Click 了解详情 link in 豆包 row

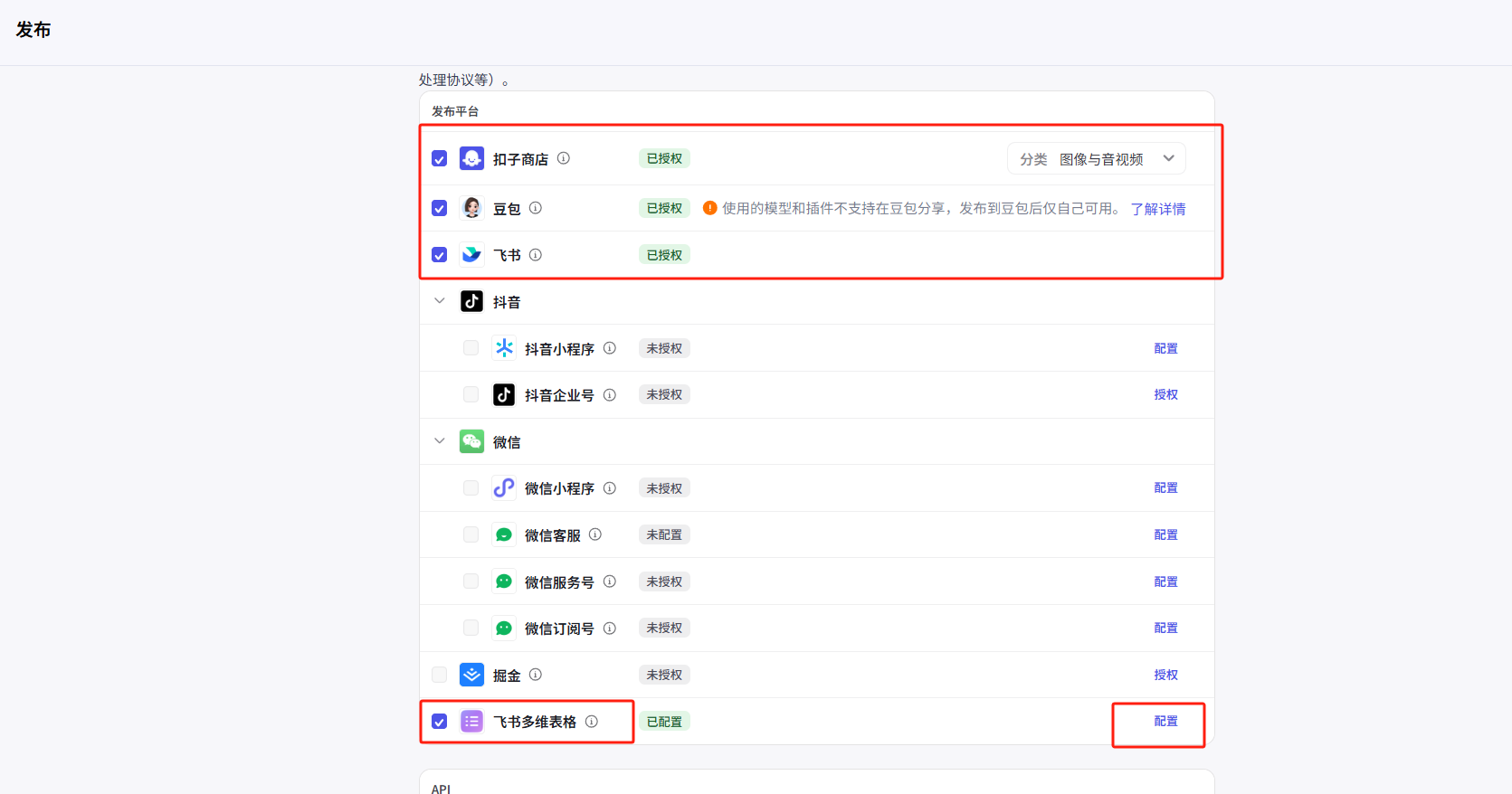click(1158, 209)
